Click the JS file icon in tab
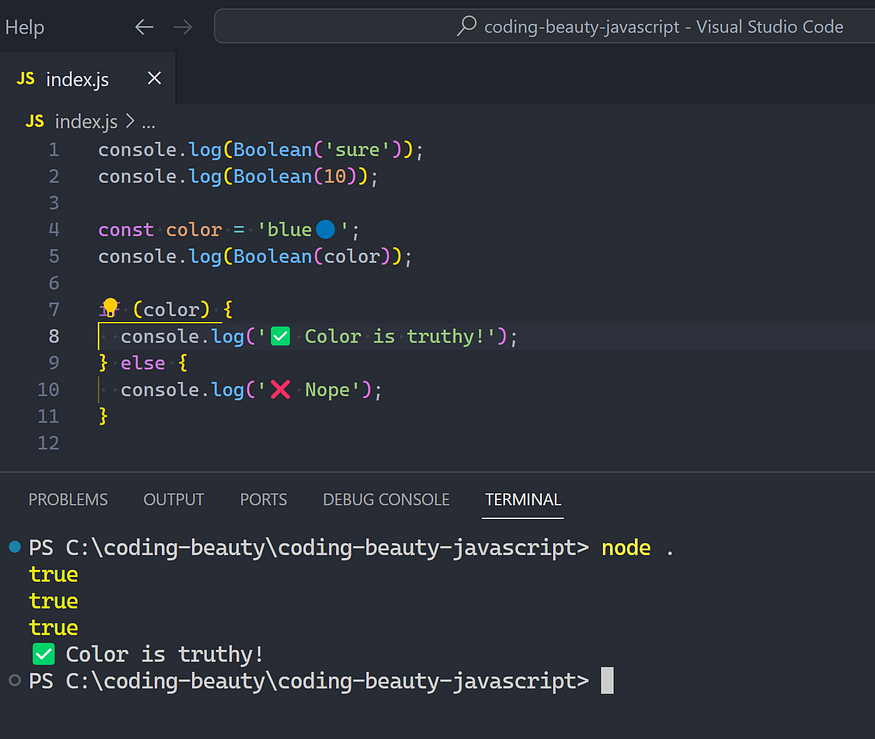 tap(26, 79)
